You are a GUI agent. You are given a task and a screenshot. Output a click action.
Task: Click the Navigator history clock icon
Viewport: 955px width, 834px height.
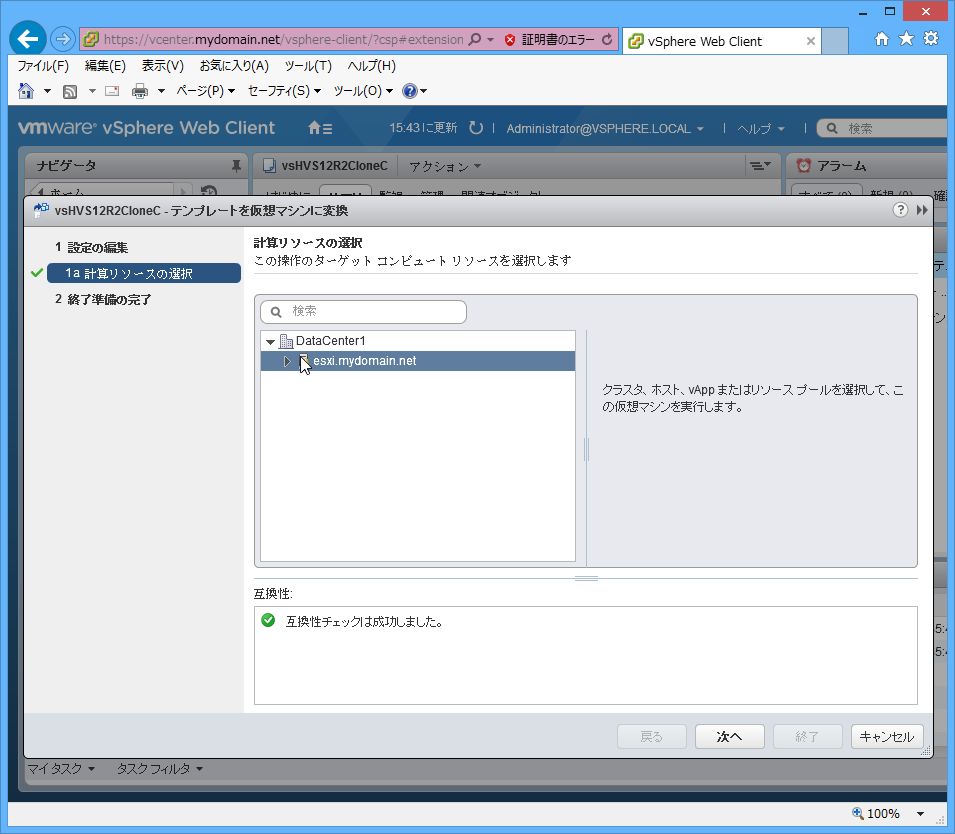tap(209, 191)
